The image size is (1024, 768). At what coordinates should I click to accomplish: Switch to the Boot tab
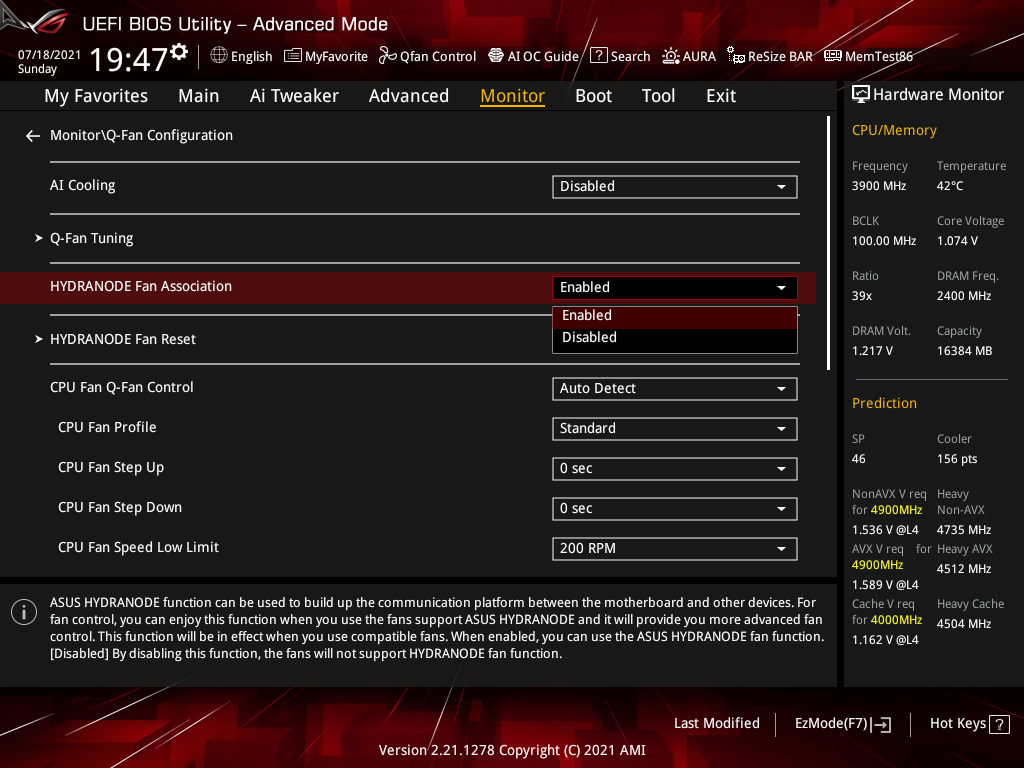click(x=593, y=95)
